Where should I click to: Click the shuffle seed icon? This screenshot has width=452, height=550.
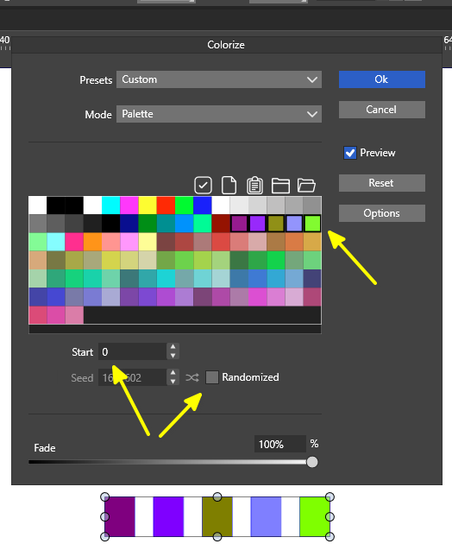pyautogui.click(x=192, y=378)
